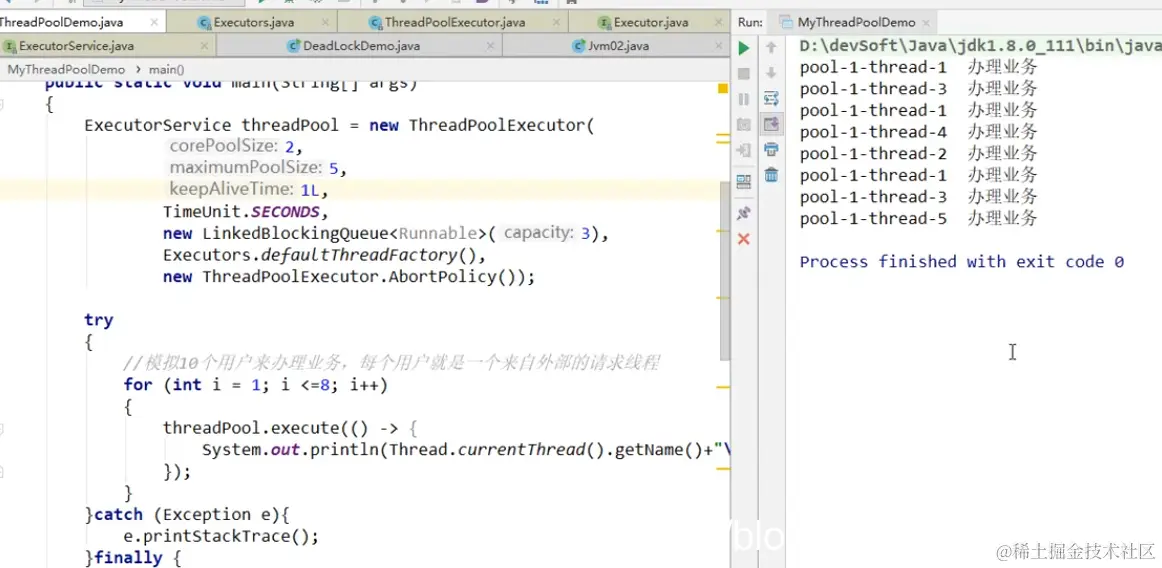The height and width of the screenshot is (568, 1162).
Task: Close the MyThreadPoolDemo run tab
Action: tap(926, 22)
